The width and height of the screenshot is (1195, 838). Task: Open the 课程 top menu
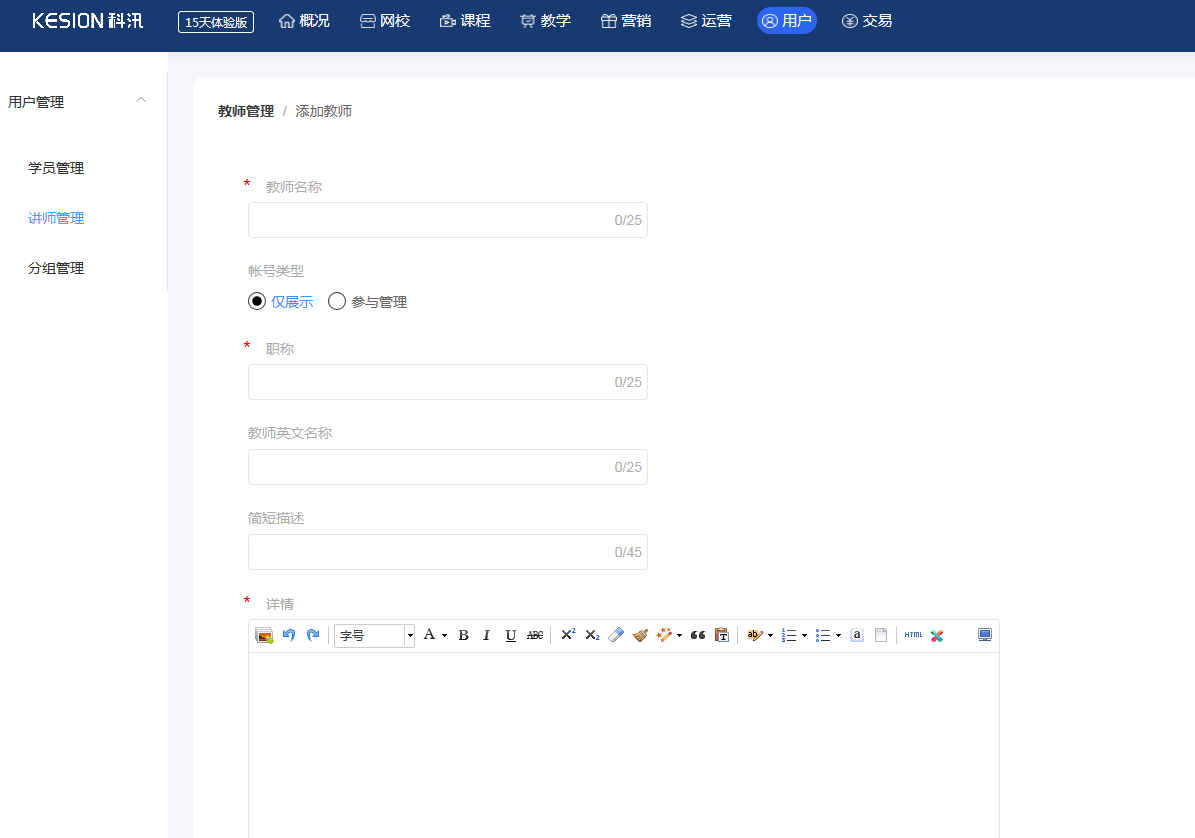click(465, 20)
